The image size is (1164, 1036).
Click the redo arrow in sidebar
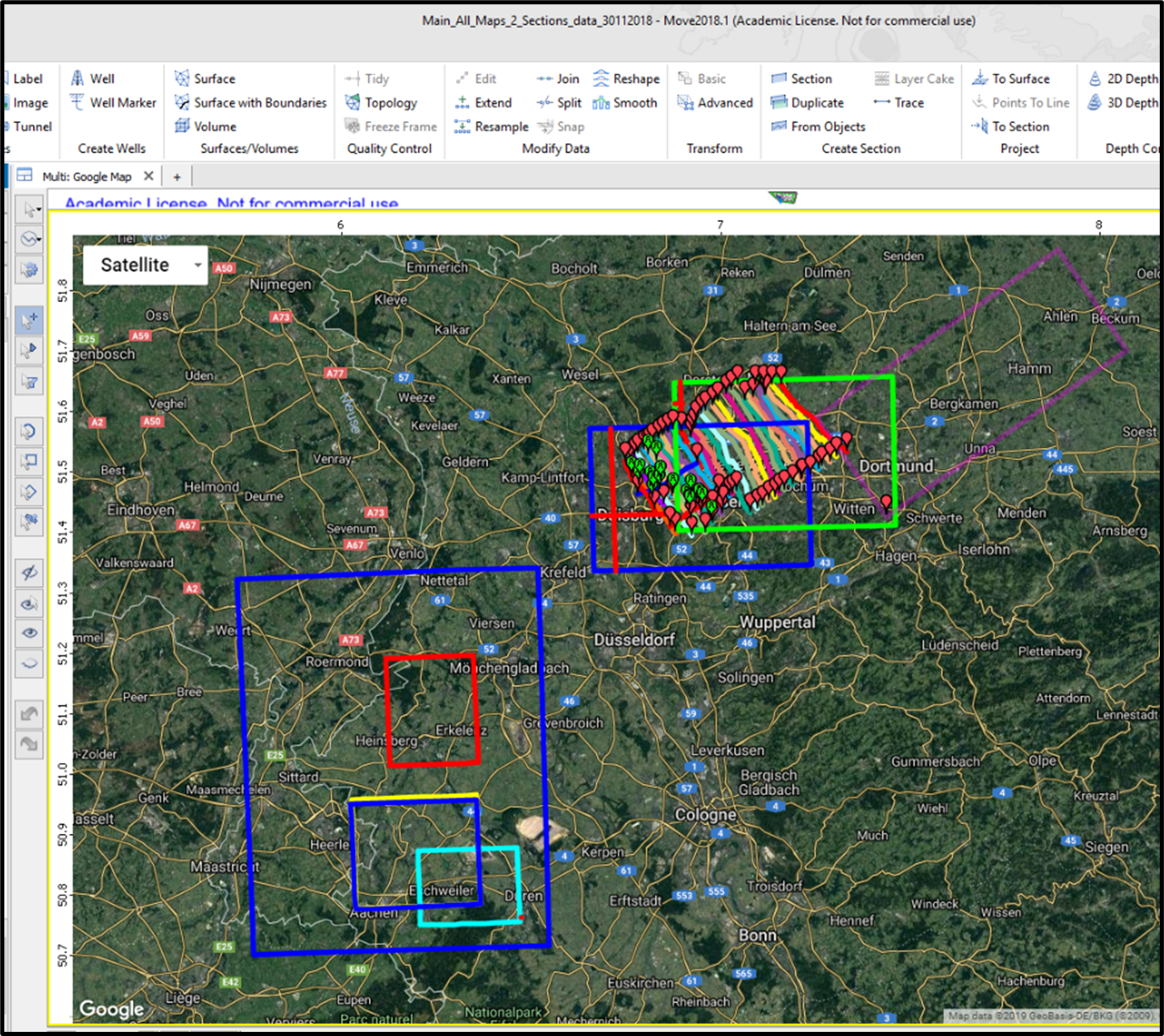coord(30,743)
